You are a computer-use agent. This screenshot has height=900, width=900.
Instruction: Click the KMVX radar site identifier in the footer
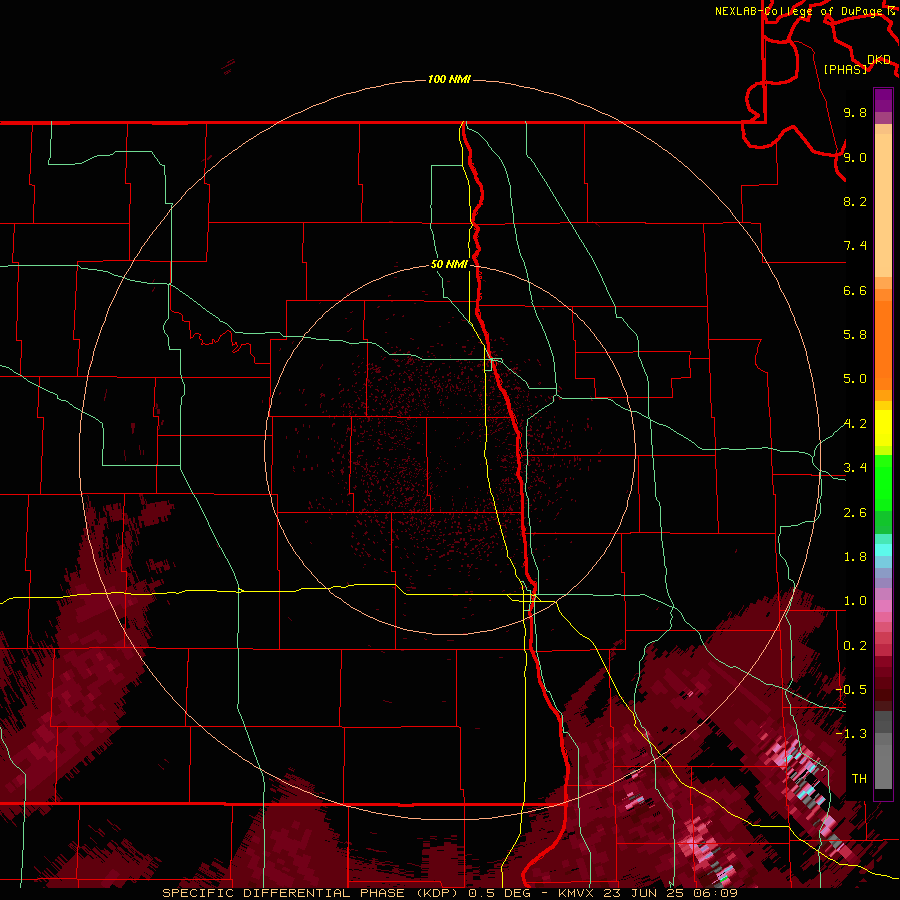point(577,893)
